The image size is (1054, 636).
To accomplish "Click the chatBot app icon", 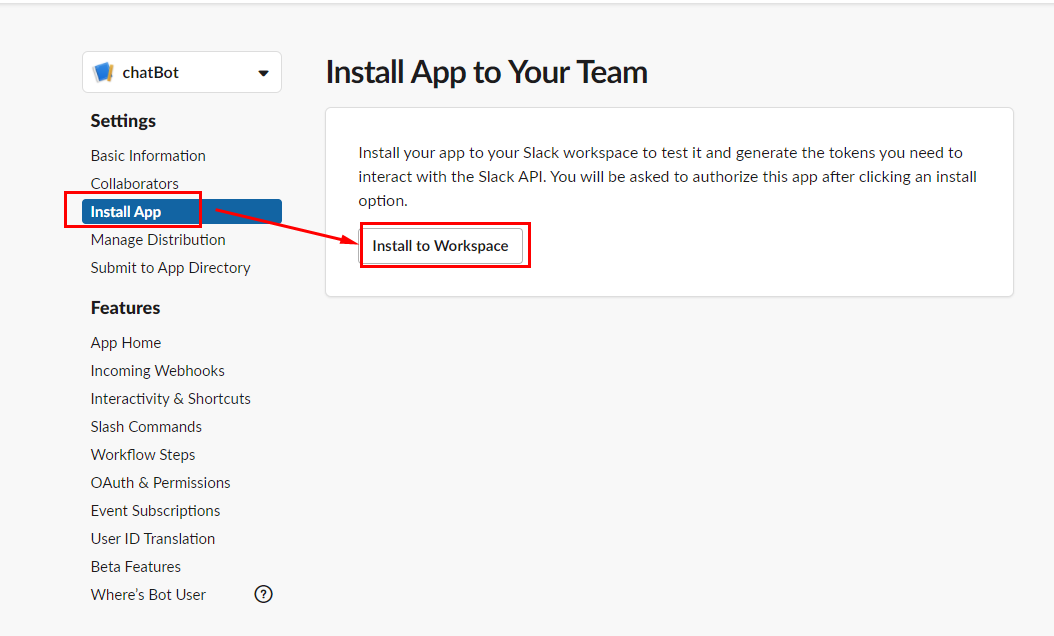I will click(x=104, y=72).
